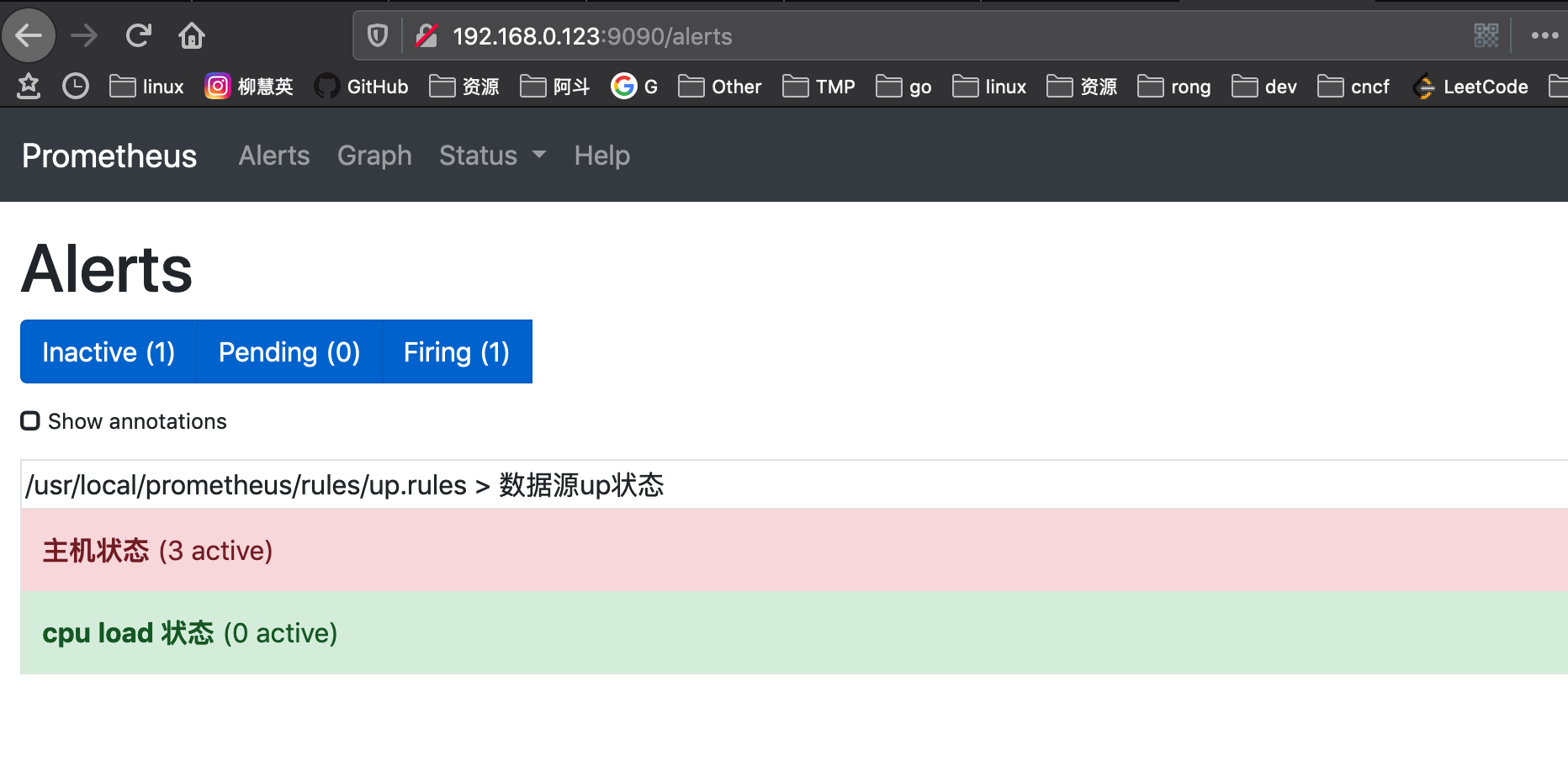Screen dimensions: 1568x782
Task: Open the first linux bookmark folder
Action: [146, 86]
